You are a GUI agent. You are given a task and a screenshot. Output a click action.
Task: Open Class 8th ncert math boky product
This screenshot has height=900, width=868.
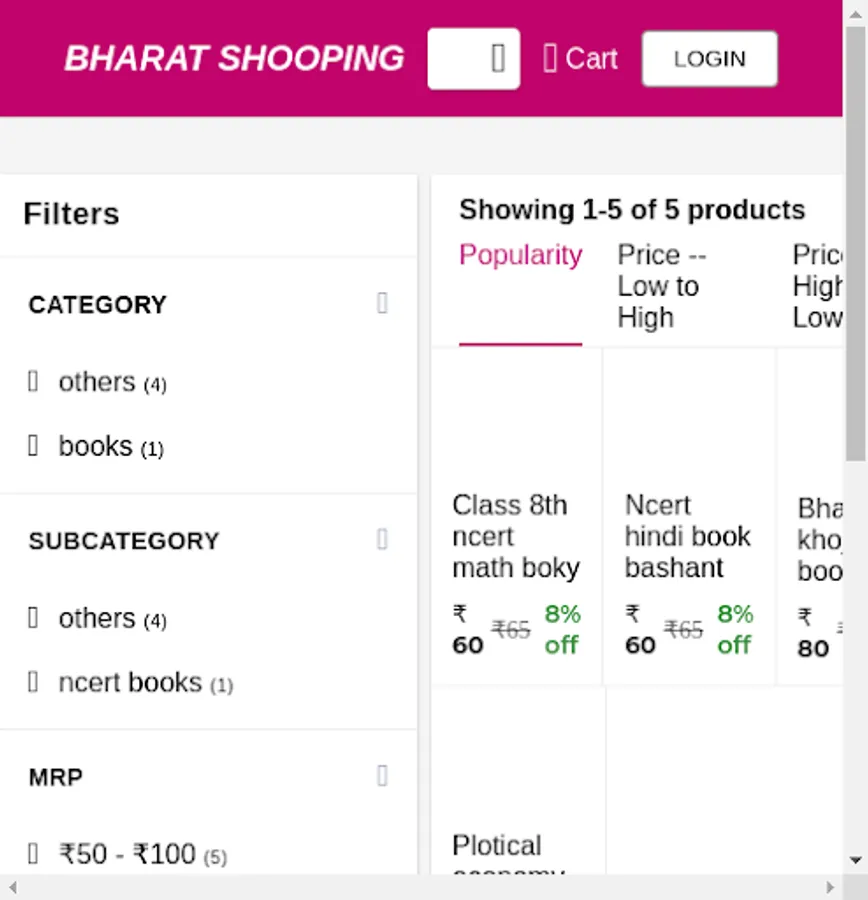pyautogui.click(x=516, y=536)
